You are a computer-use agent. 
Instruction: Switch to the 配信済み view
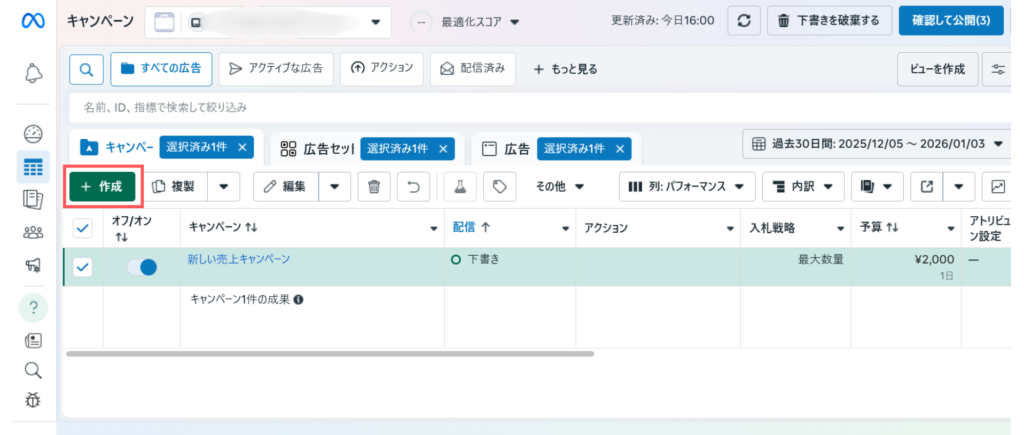[473, 69]
